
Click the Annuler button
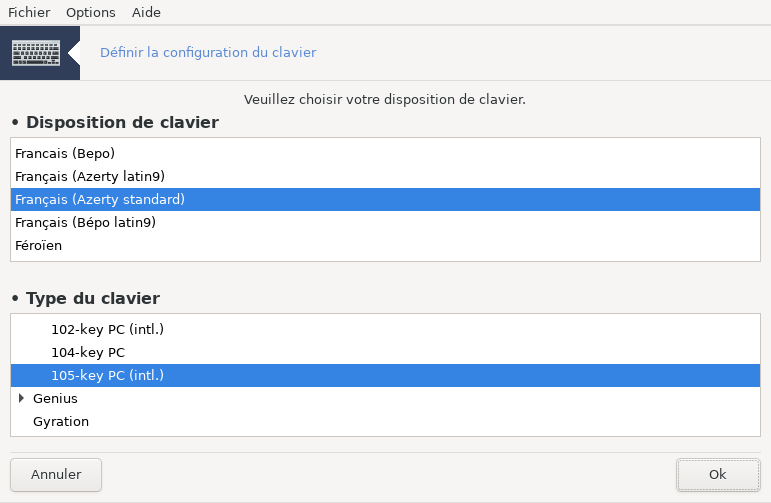click(x=56, y=474)
